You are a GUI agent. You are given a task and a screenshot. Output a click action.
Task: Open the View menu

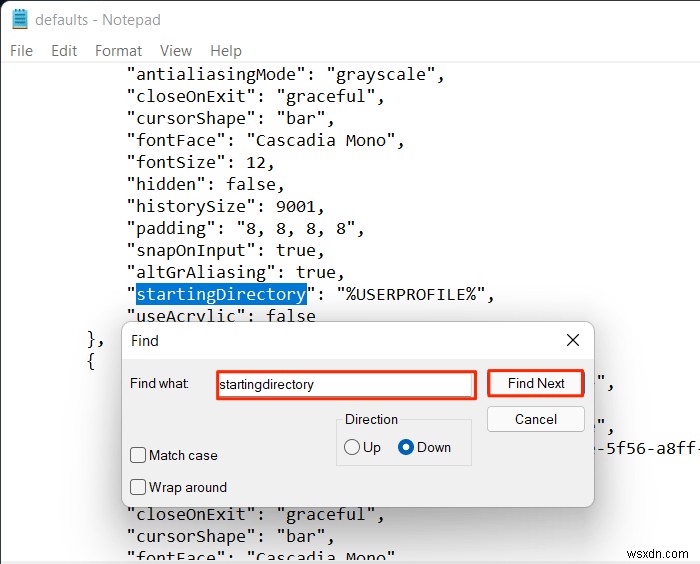pyautogui.click(x=176, y=51)
